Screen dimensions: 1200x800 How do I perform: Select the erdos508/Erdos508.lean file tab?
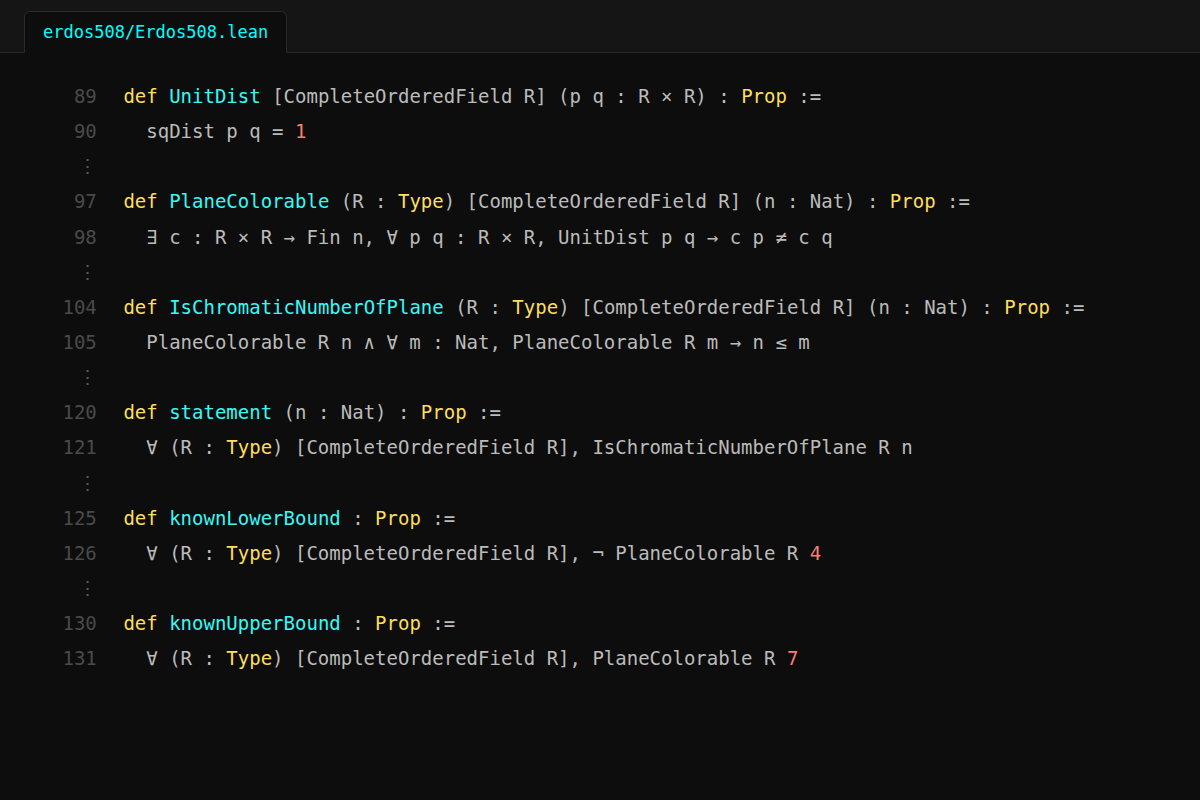155,32
